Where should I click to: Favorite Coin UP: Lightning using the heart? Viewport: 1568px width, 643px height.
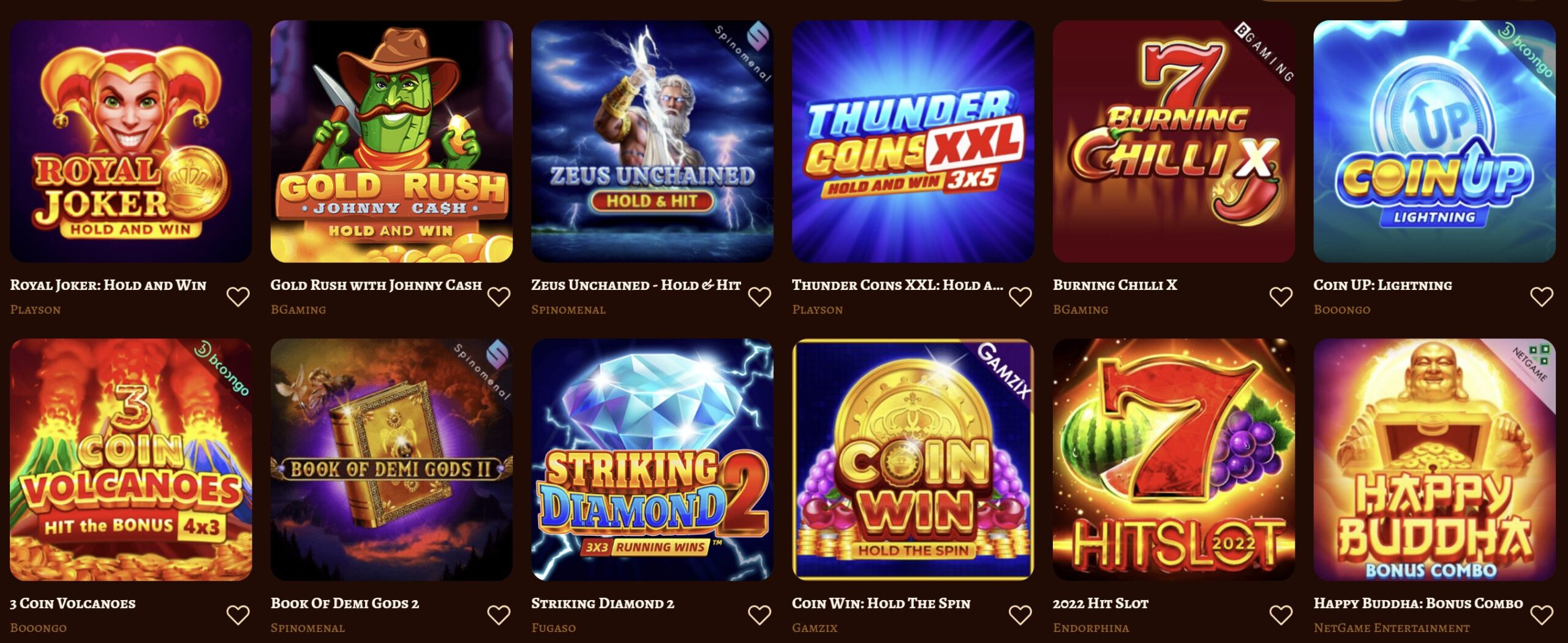[1542, 297]
